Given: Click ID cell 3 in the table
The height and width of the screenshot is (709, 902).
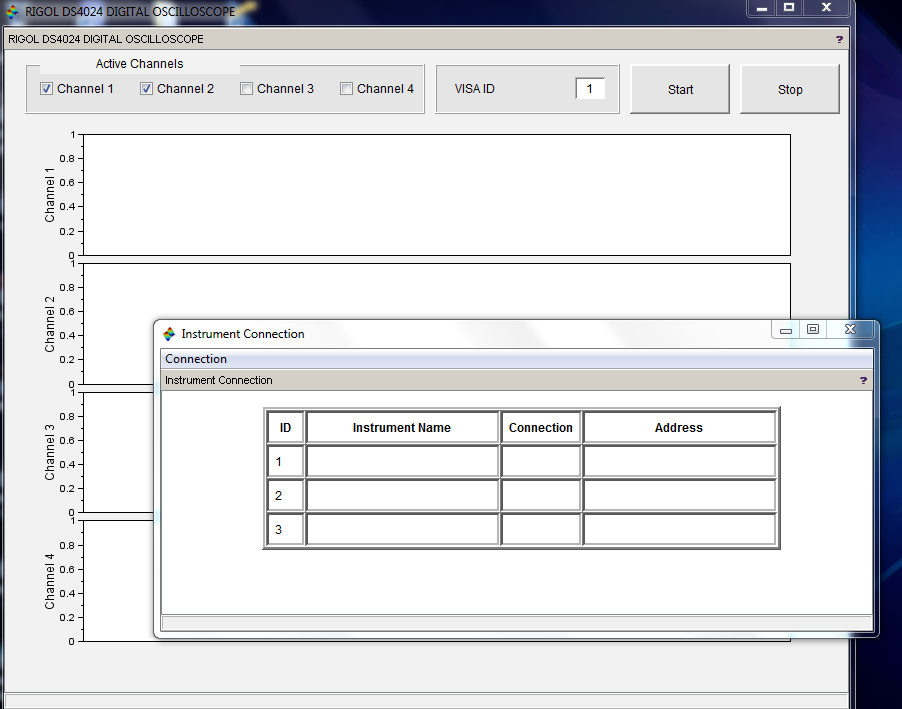Looking at the screenshot, I should pos(285,529).
